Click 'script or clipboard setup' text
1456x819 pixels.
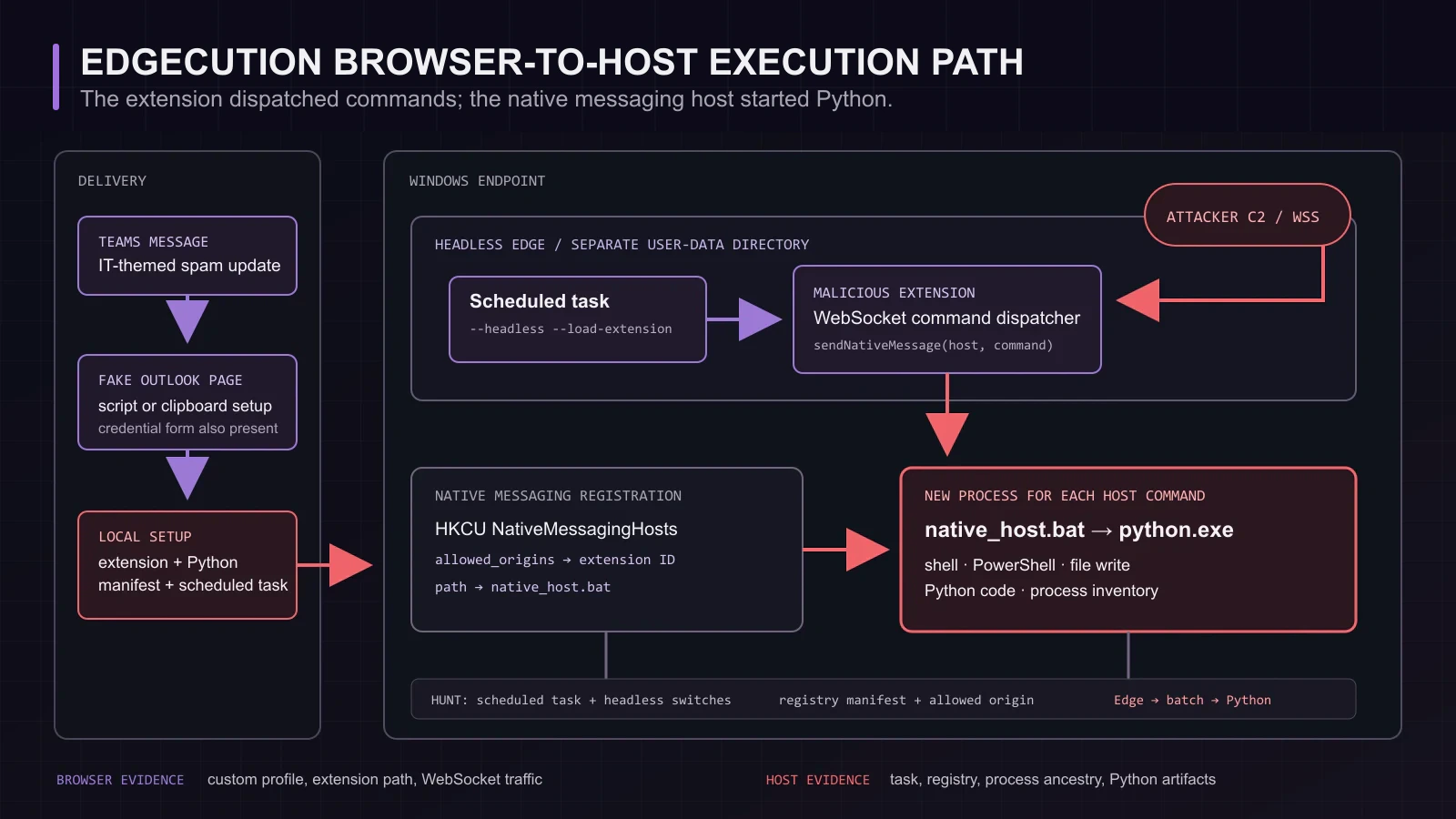point(185,406)
